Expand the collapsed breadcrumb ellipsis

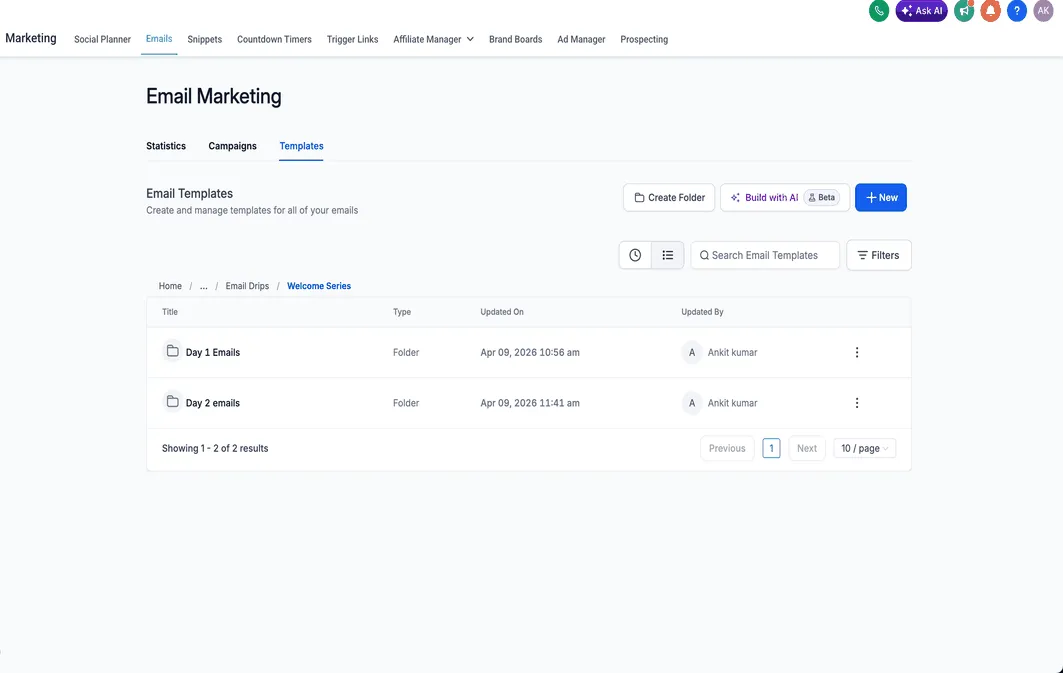[x=204, y=286]
